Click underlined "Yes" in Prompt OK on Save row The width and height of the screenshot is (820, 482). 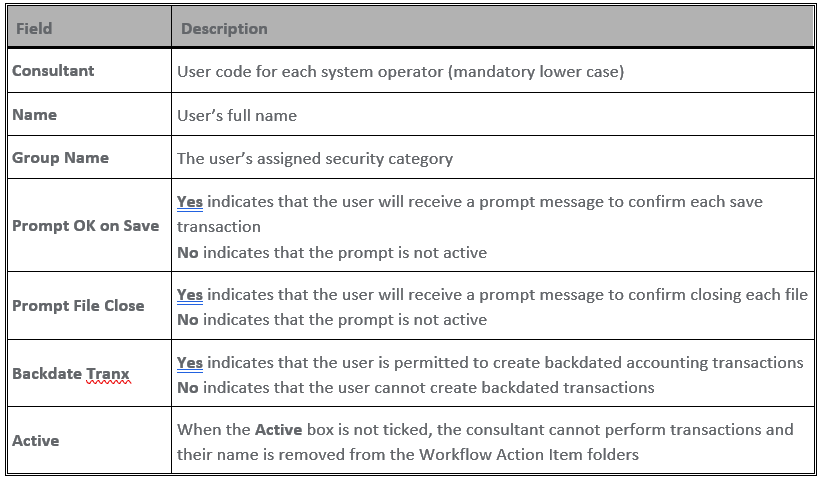coord(189,202)
